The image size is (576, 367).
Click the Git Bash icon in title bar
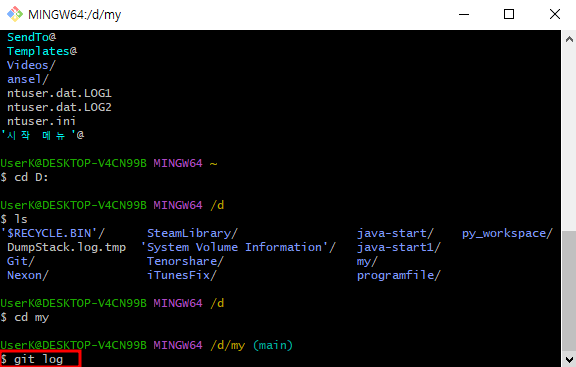click(x=15, y=14)
